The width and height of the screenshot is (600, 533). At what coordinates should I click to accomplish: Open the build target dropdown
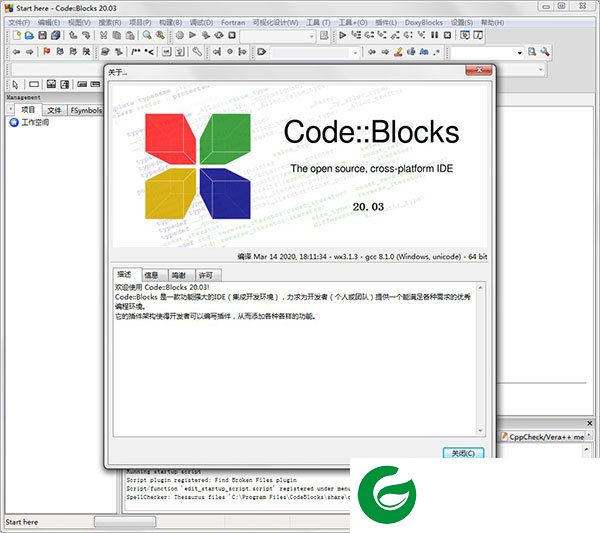click(311, 36)
